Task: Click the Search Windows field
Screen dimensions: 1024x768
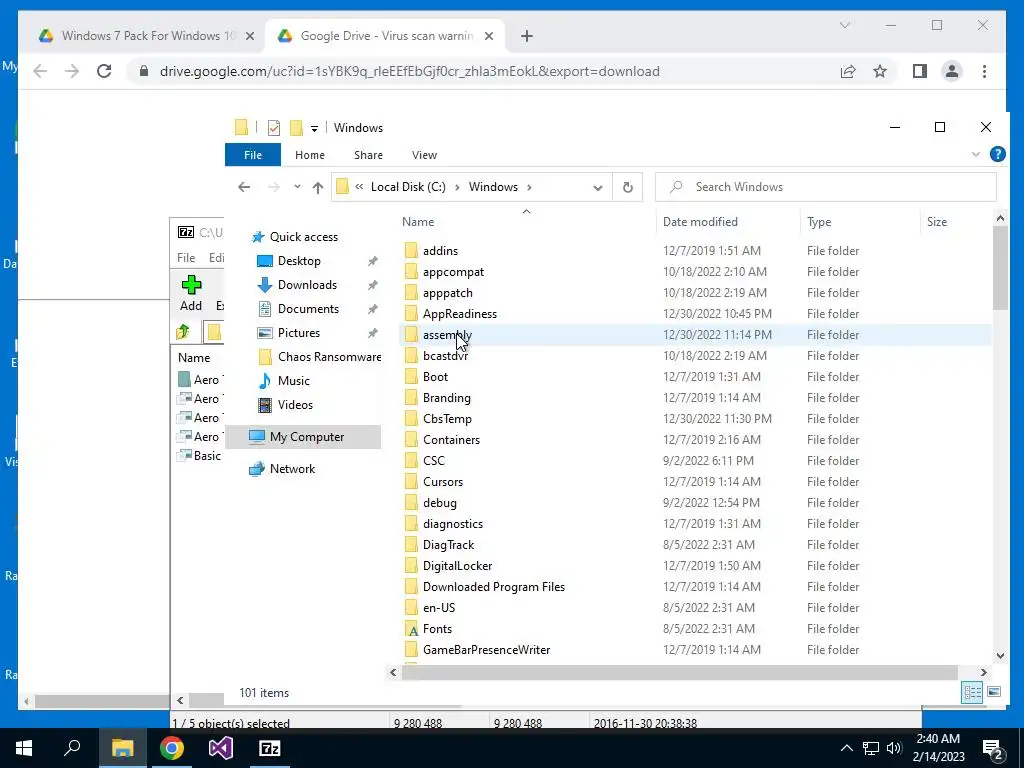Action: [x=826, y=187]
